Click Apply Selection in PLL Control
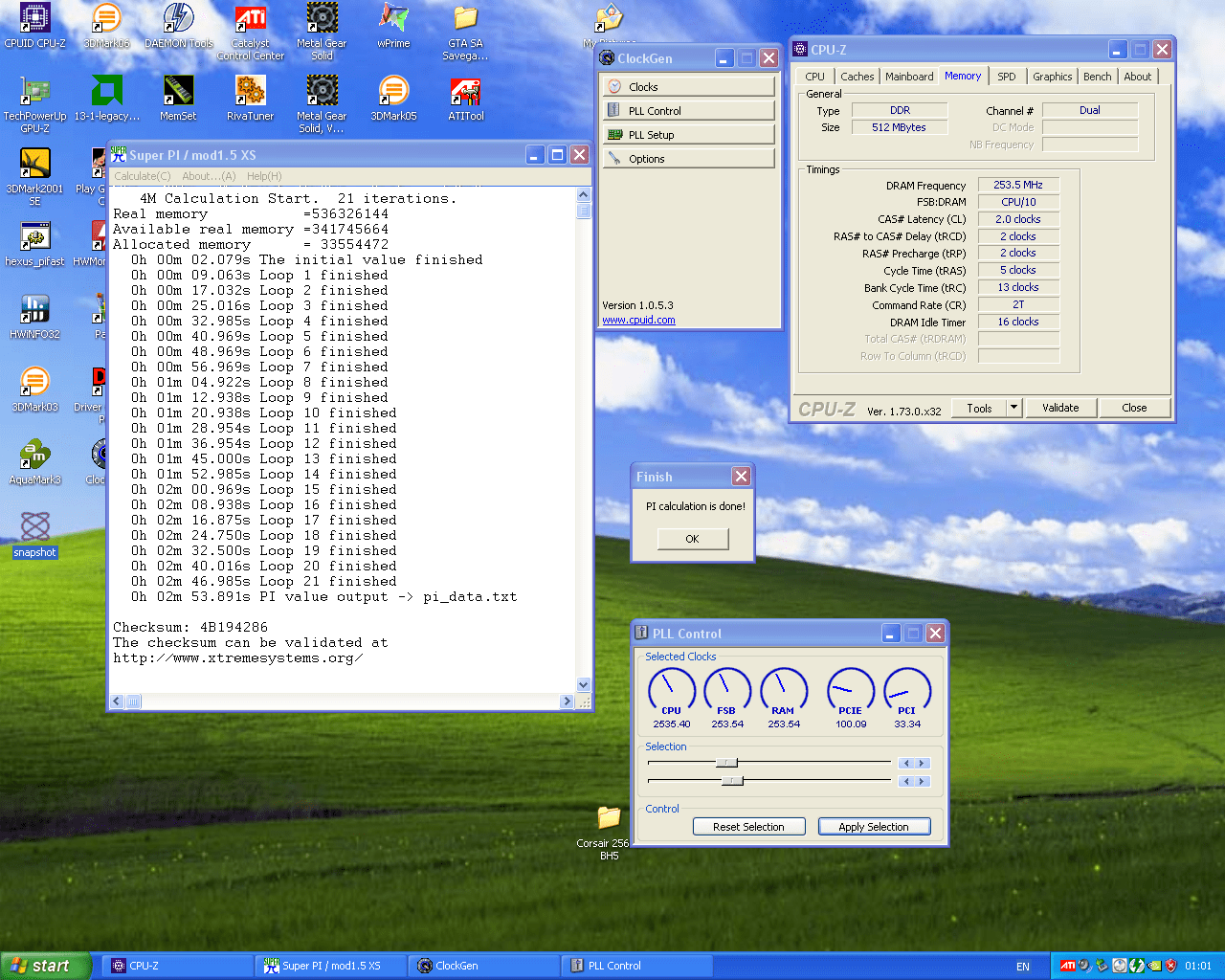1225x980 pixels. (x=874, y=827)
